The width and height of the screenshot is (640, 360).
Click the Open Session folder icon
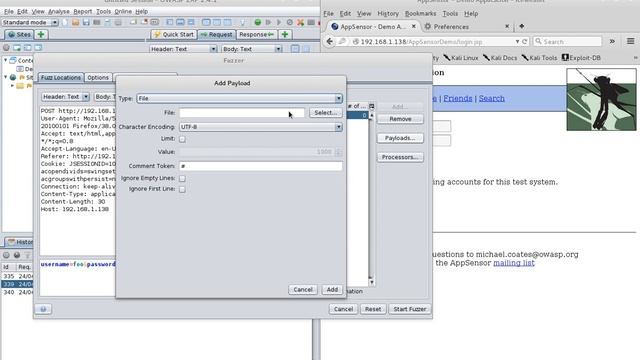[x=76, y=22]
